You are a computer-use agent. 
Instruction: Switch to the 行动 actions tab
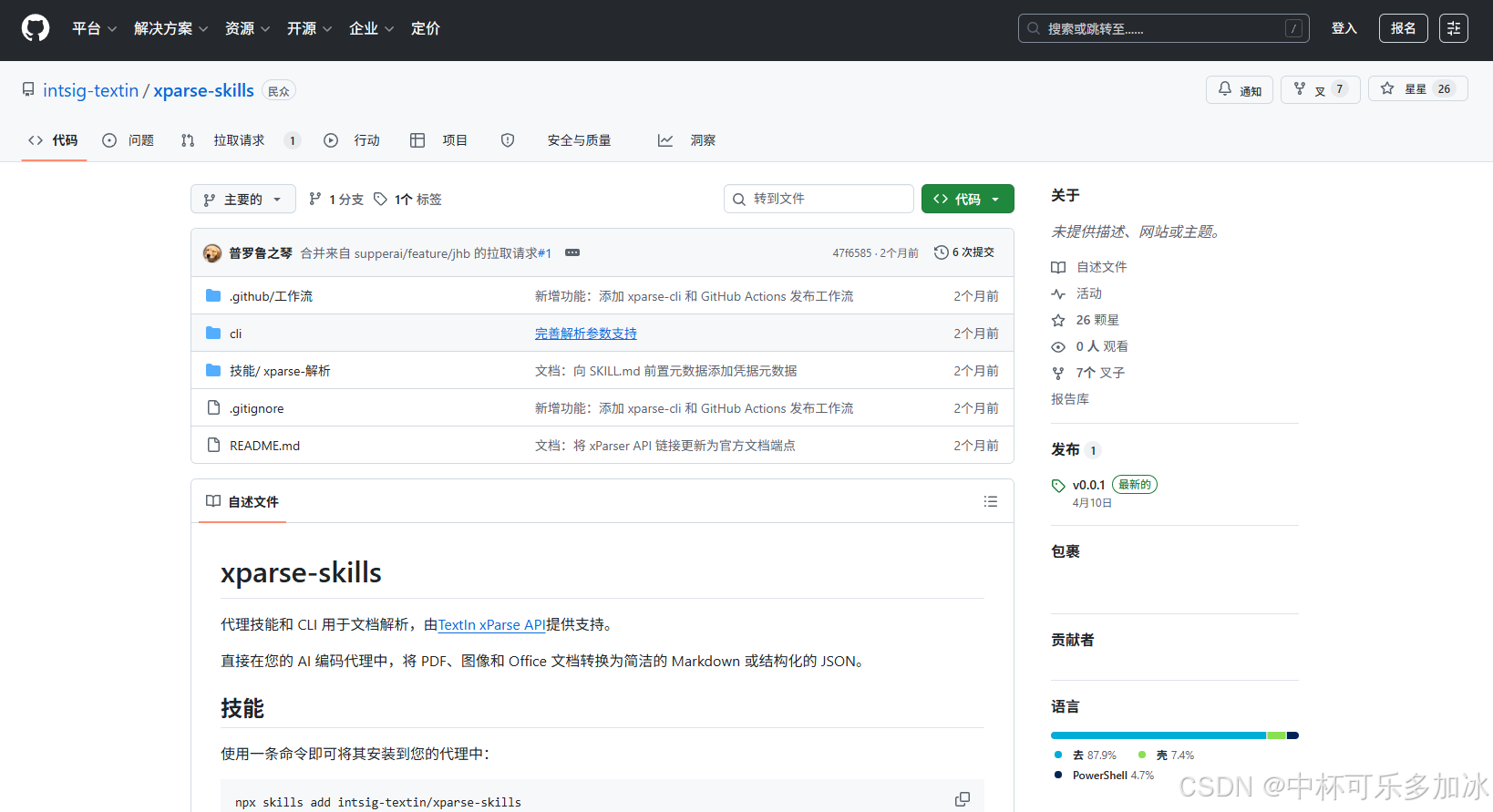(x=352, y=140)
